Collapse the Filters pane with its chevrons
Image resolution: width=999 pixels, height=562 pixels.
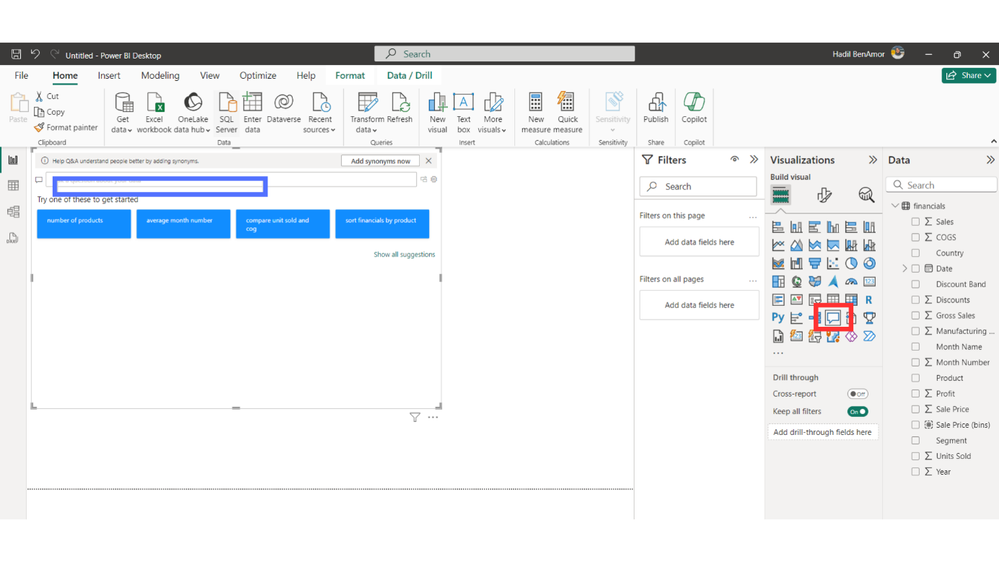[754, 159]
